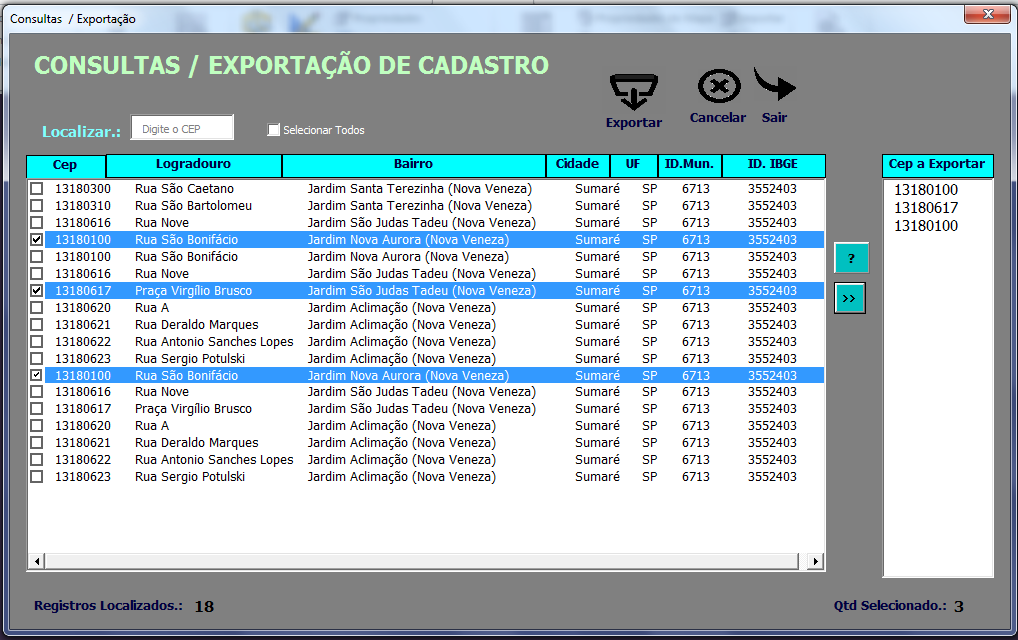The image size is (1018, 640).
Task: Check the checkbox for Rua São Caetano
Action: 36,188
